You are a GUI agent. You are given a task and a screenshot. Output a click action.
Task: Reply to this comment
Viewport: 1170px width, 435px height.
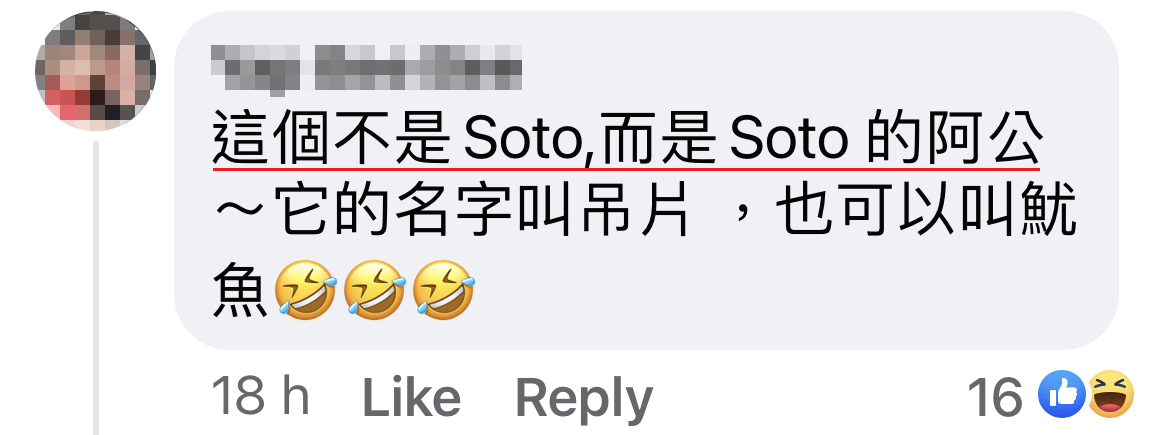(584, 399)
